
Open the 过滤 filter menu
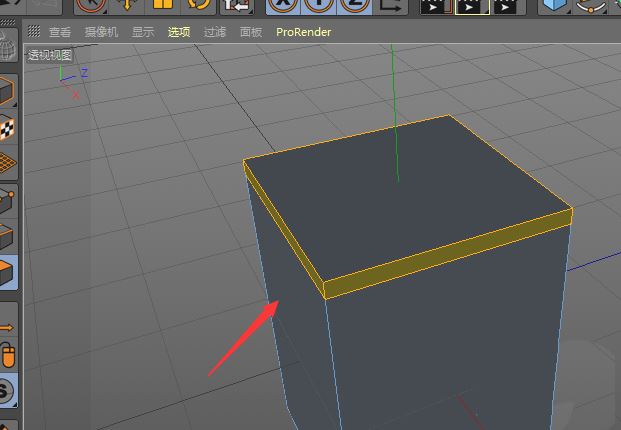[215, 32]
